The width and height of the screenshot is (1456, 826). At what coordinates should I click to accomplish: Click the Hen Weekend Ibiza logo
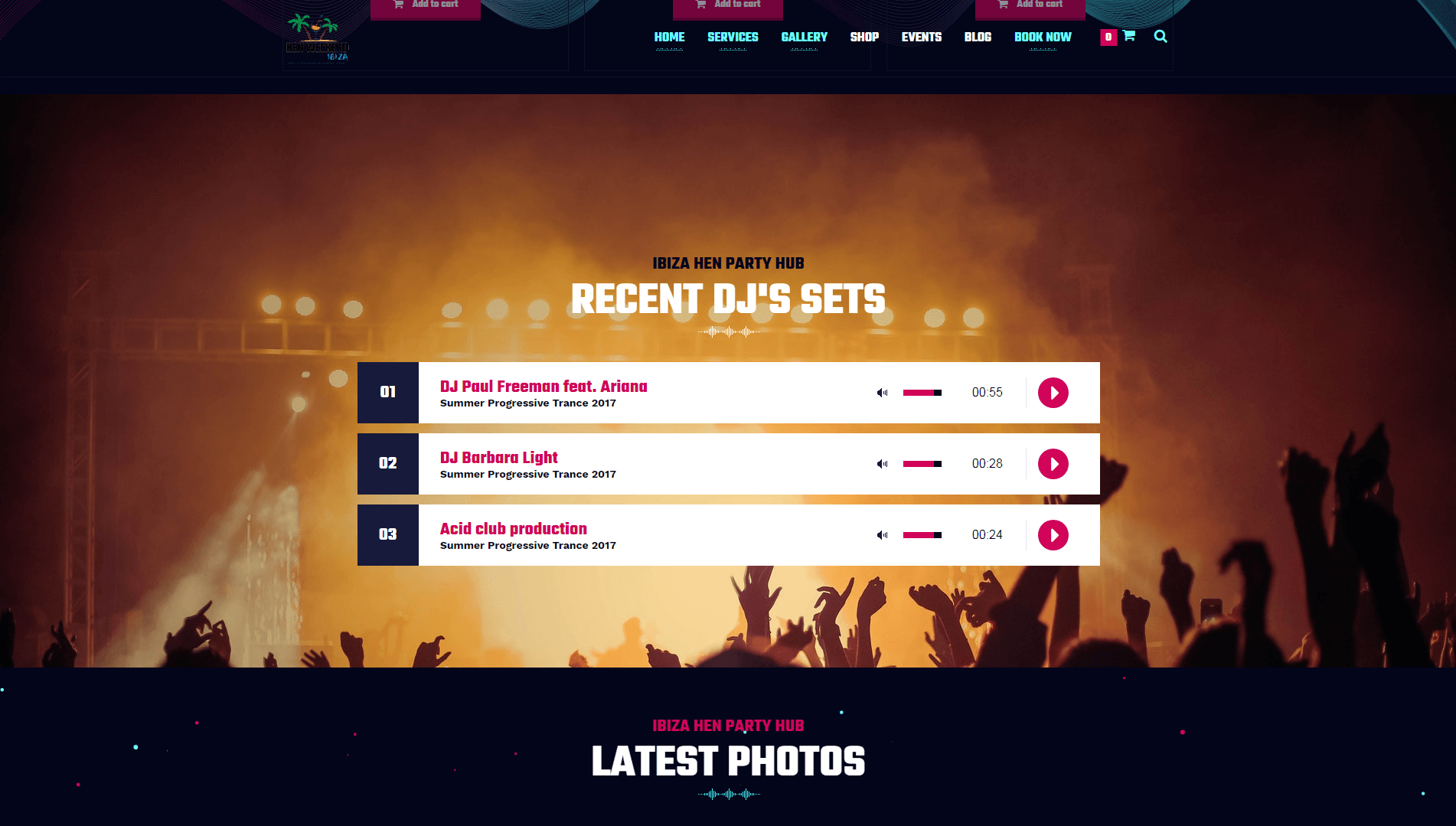point(317,38)
